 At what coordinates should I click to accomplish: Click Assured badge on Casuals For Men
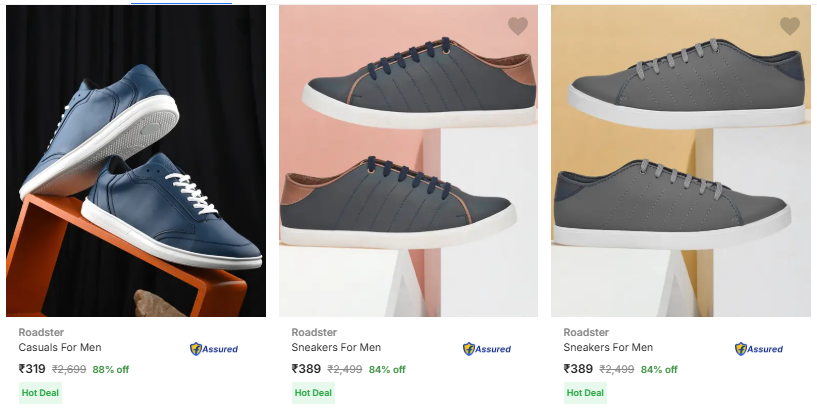214,349
